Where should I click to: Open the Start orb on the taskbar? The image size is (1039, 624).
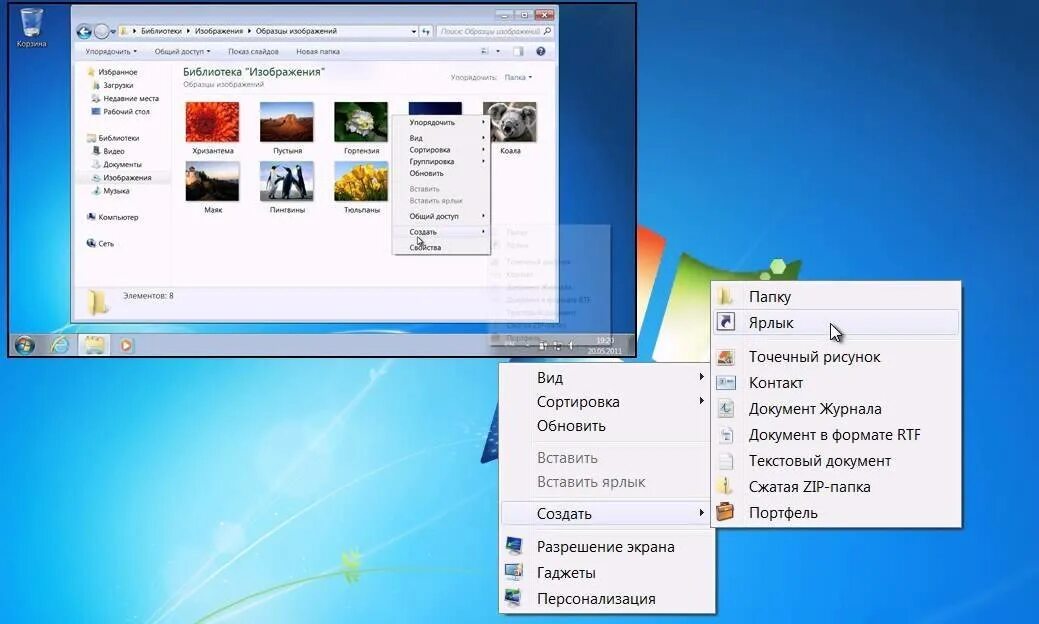coord(25,345)
